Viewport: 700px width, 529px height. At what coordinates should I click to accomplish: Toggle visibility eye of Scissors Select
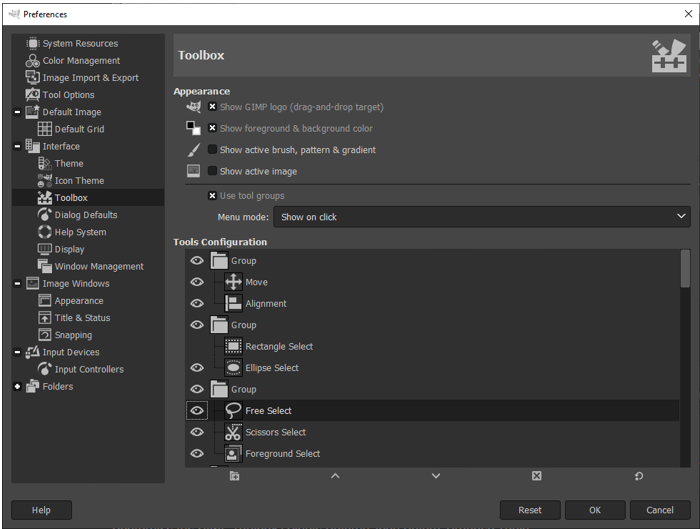click(197, 432)
